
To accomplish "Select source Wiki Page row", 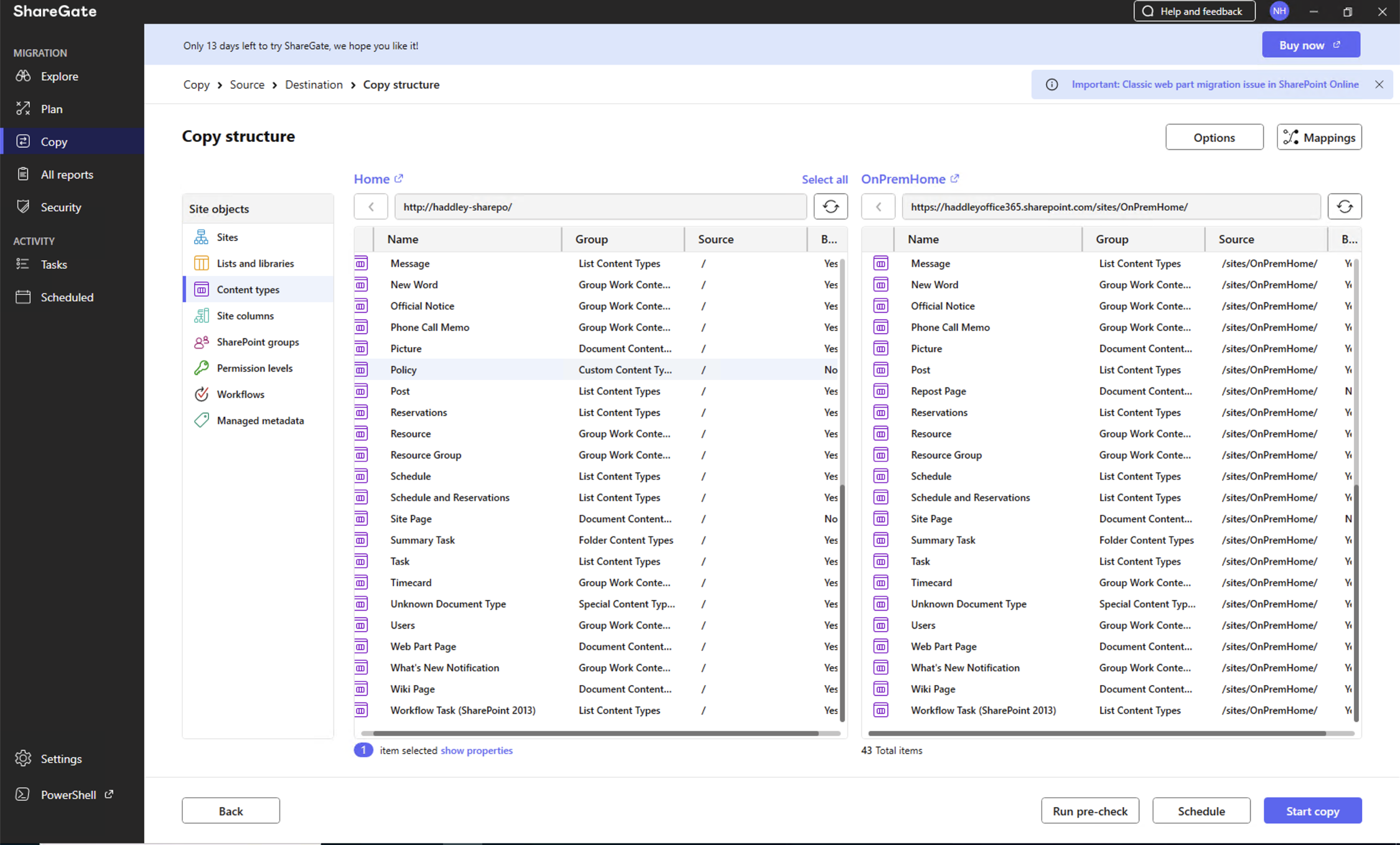I will pyautogui.click(x=597, y=689).
